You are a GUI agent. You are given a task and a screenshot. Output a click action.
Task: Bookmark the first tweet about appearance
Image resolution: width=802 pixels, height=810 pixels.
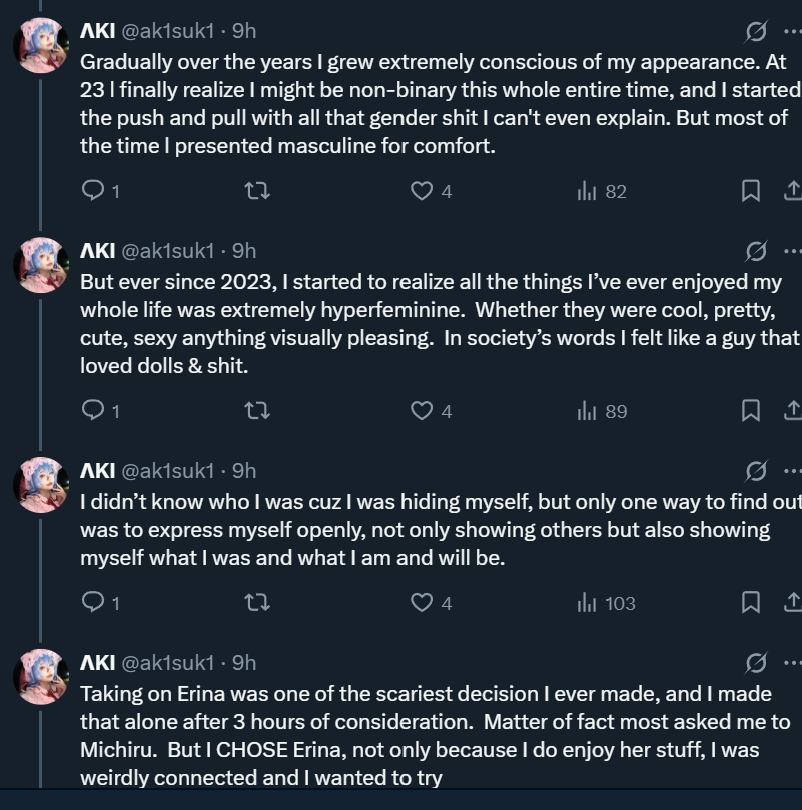750,190
